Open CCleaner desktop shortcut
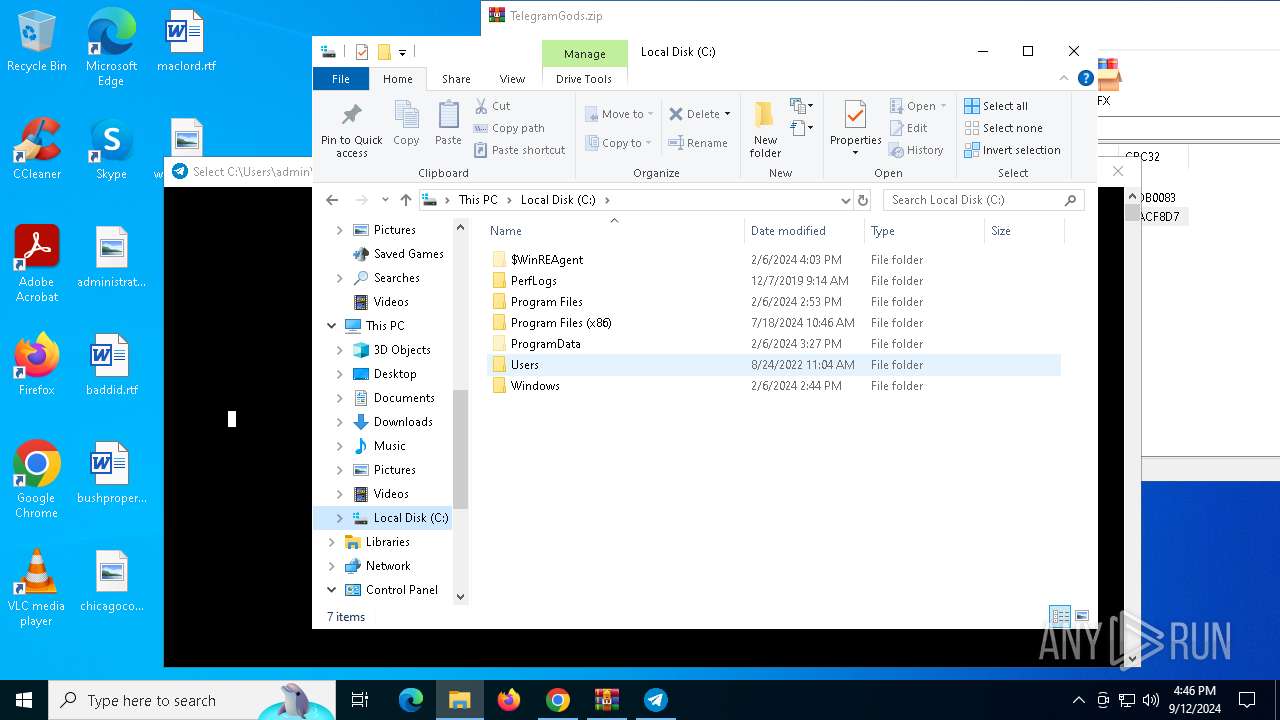This screenshot has width=1280, height=720. pos(37,150)
